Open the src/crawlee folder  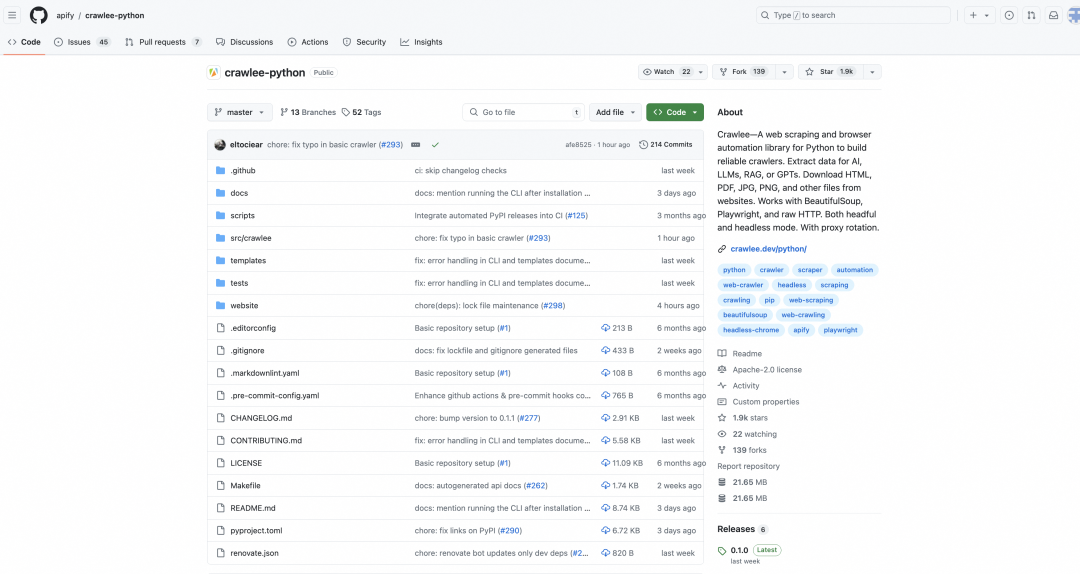(251, 238)
